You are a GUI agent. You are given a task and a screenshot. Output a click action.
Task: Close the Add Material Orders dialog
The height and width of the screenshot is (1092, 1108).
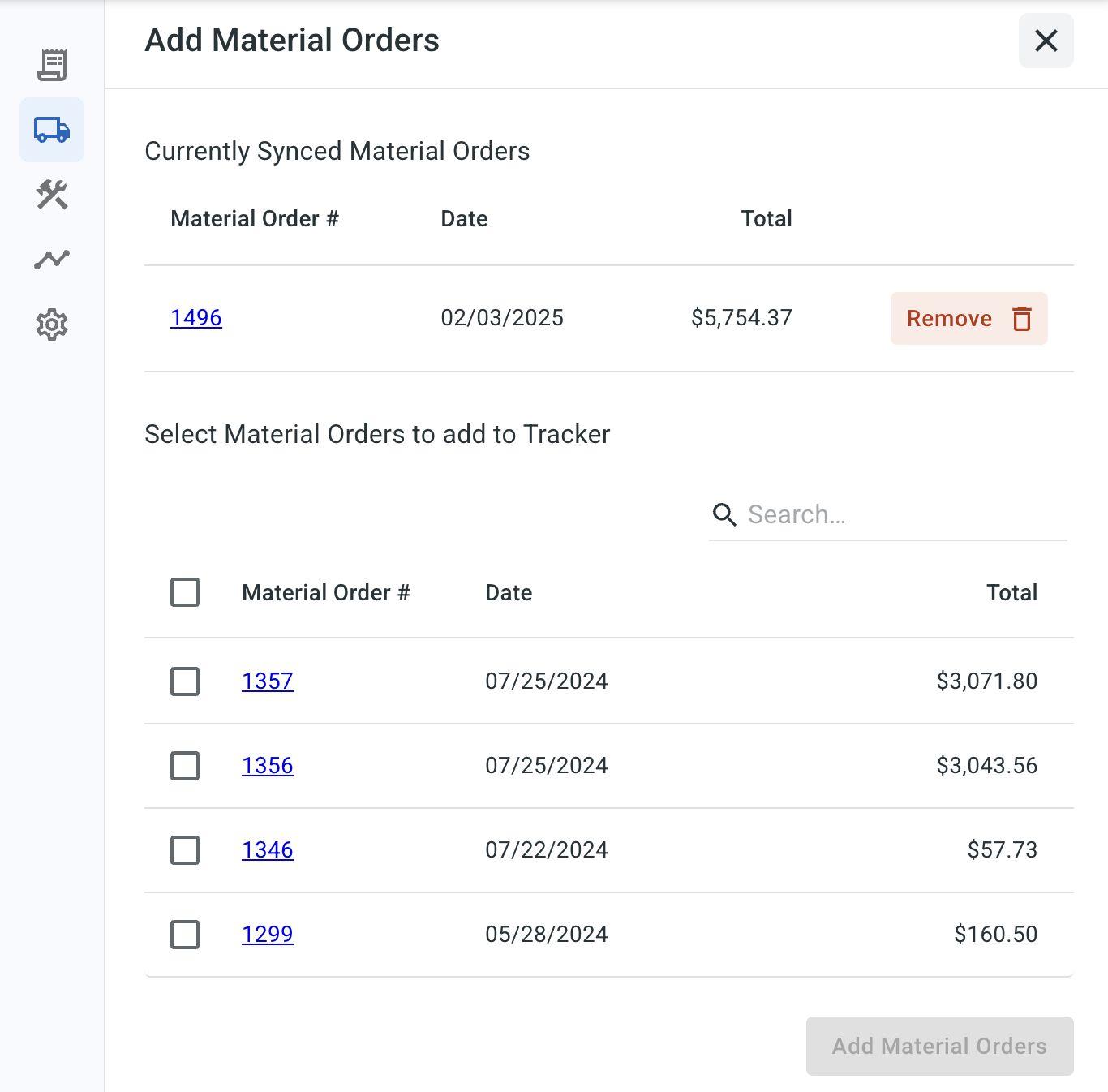(1046, 41)
